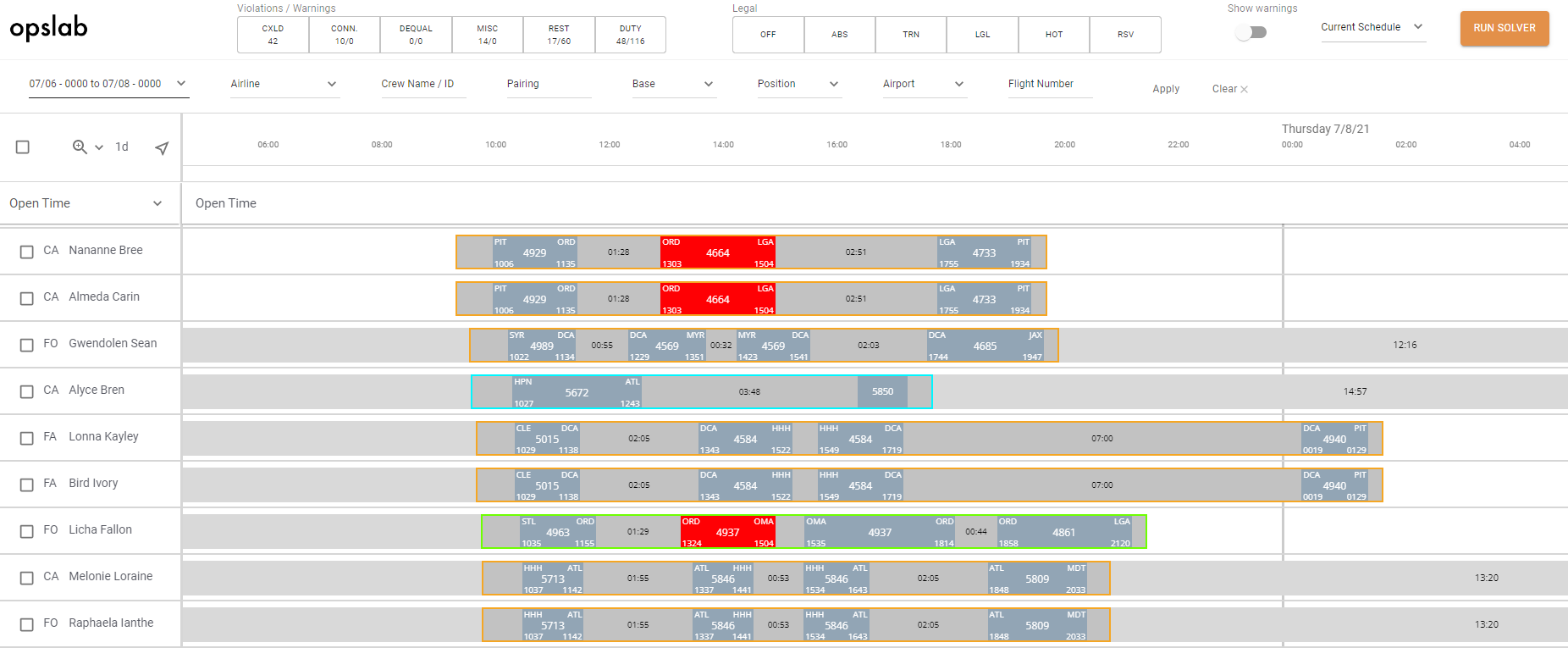Screen dimensions: 1568x648
Task: Select the DUTY violations tab
Action: click(x=631, y=35)
